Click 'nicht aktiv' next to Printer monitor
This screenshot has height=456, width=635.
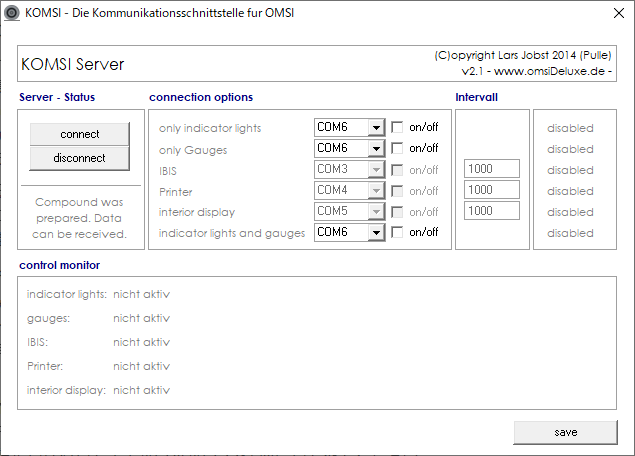141,366
